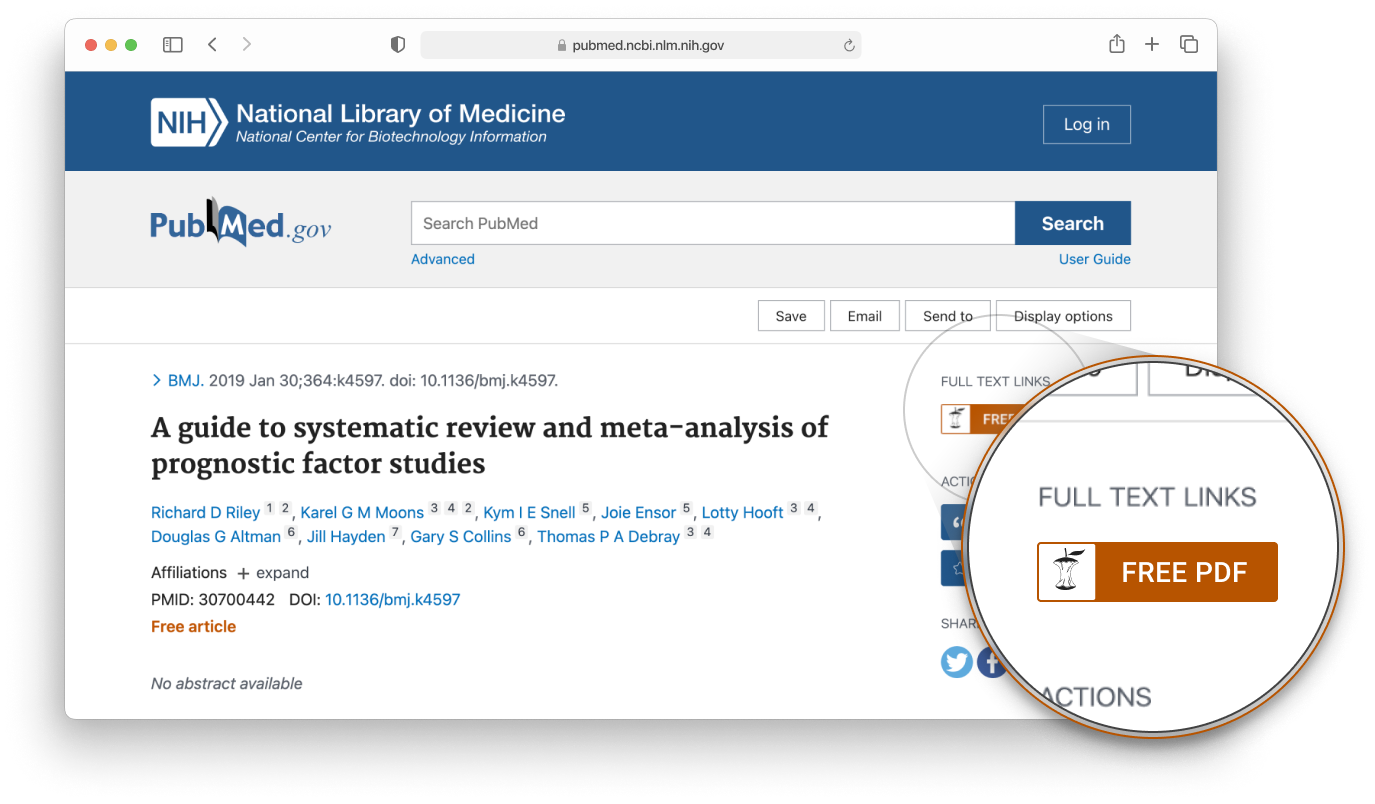Go forward with the right arrow

click(x=246, y=45)
